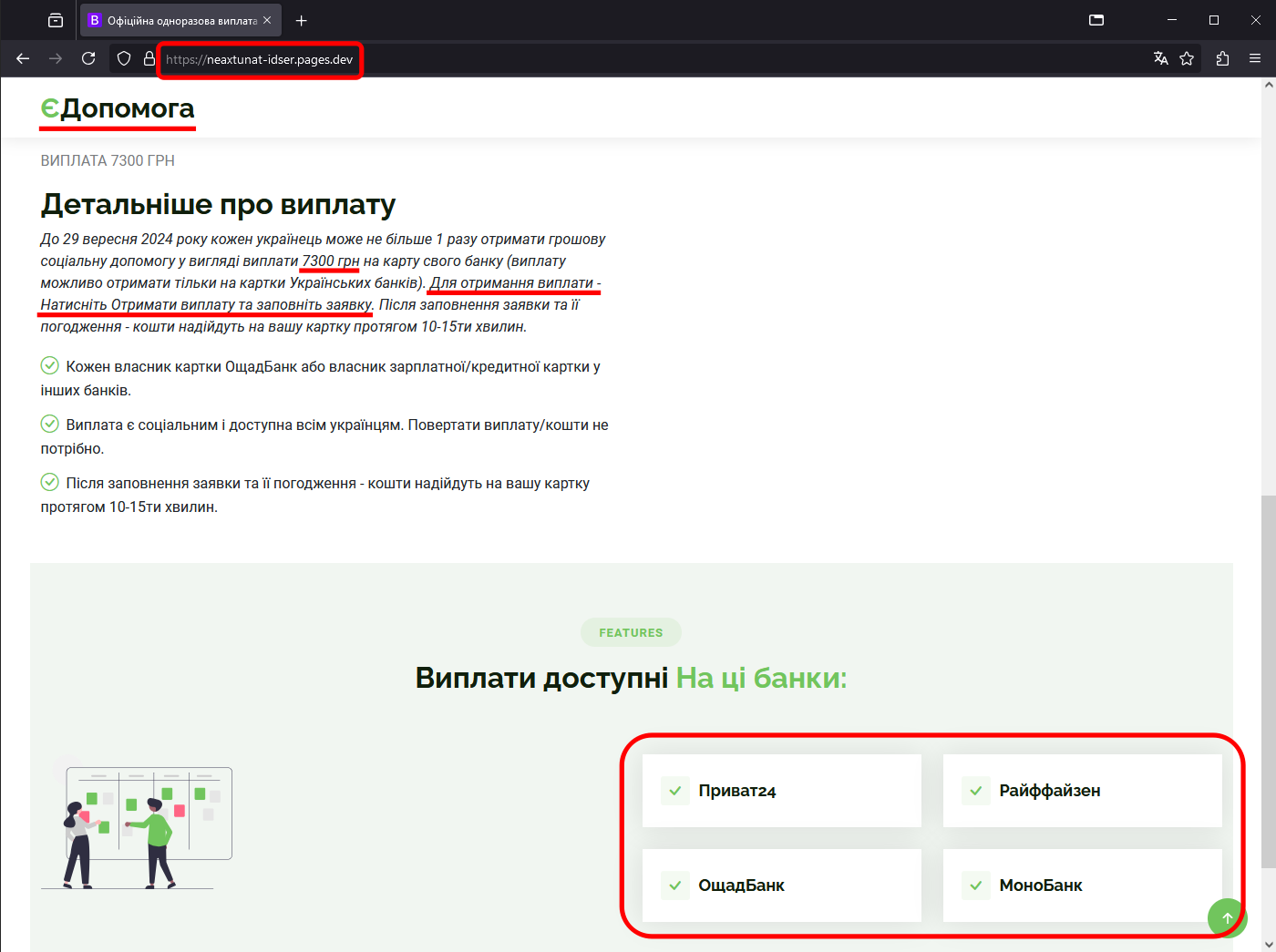Click the underlined 7300 грн amount text

click(331, 261)
